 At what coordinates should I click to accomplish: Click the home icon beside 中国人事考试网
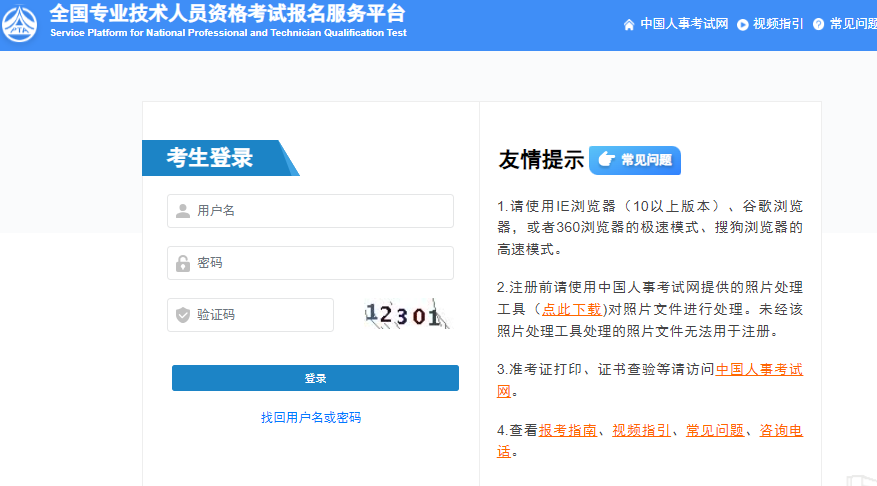pos(629,24)
